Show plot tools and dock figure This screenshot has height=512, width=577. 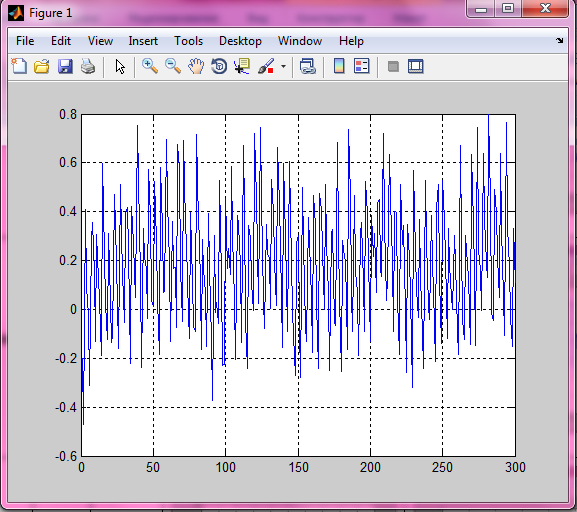416,67
